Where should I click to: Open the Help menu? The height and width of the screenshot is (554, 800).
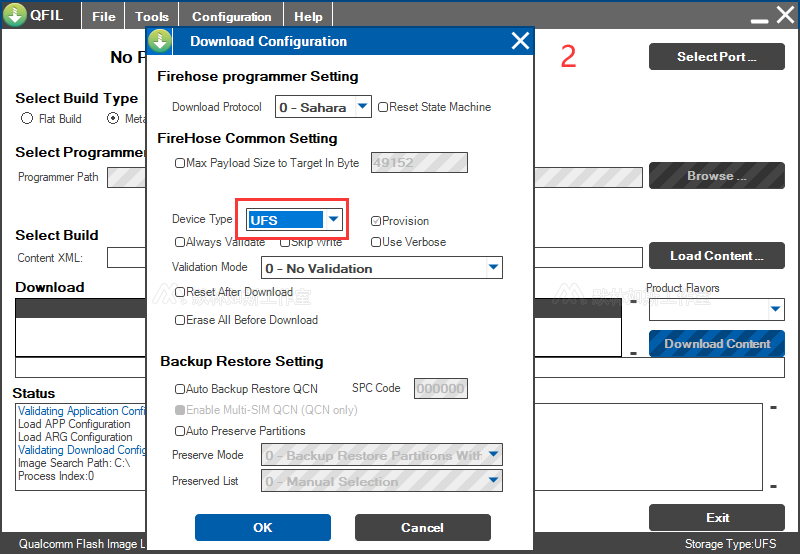click(x=308, y=16)
